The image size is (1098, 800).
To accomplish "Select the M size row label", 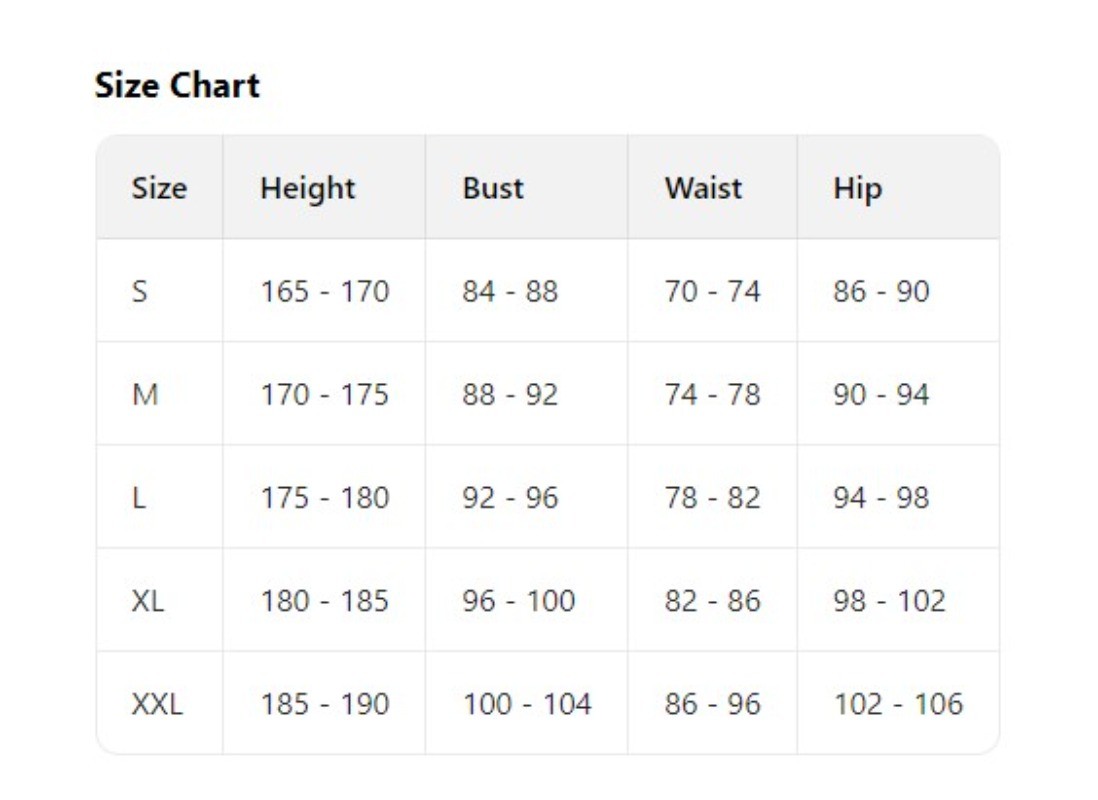I will click(145, 394).
